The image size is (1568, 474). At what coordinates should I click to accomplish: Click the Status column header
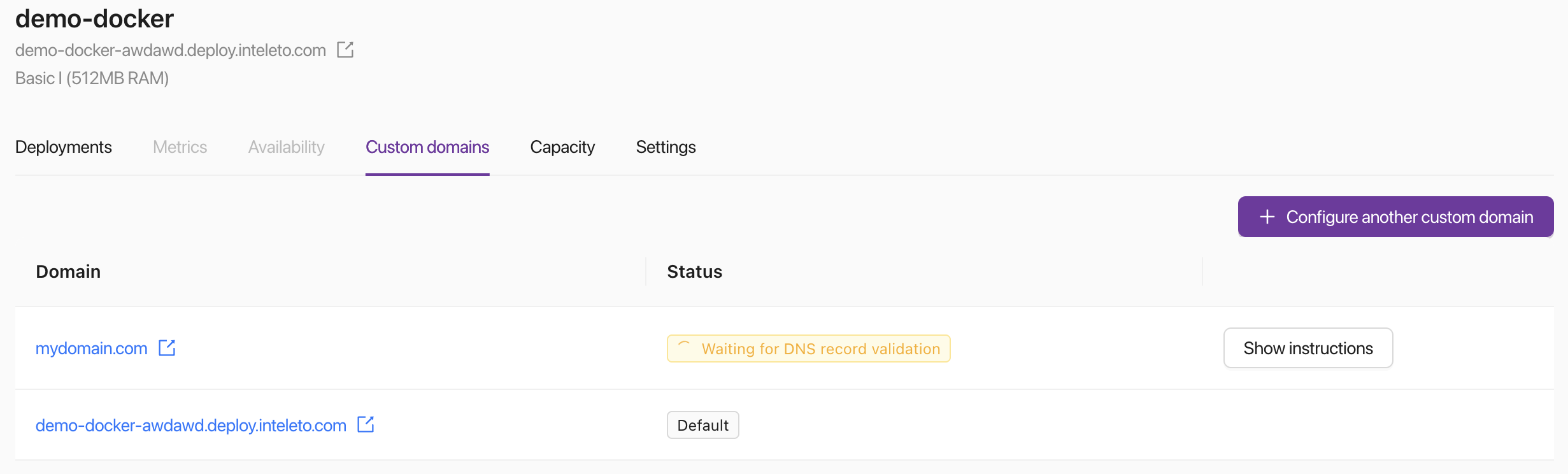pos(694,272)
